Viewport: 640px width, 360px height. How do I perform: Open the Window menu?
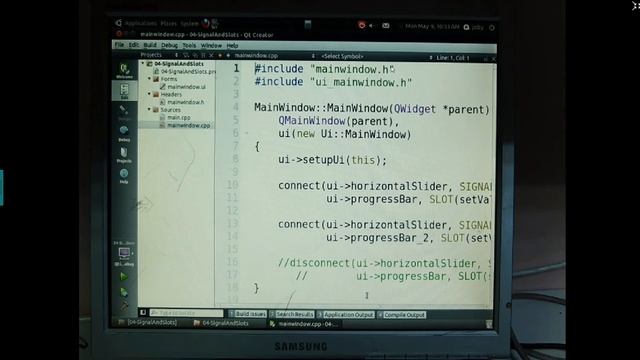[x=211, y=46]
